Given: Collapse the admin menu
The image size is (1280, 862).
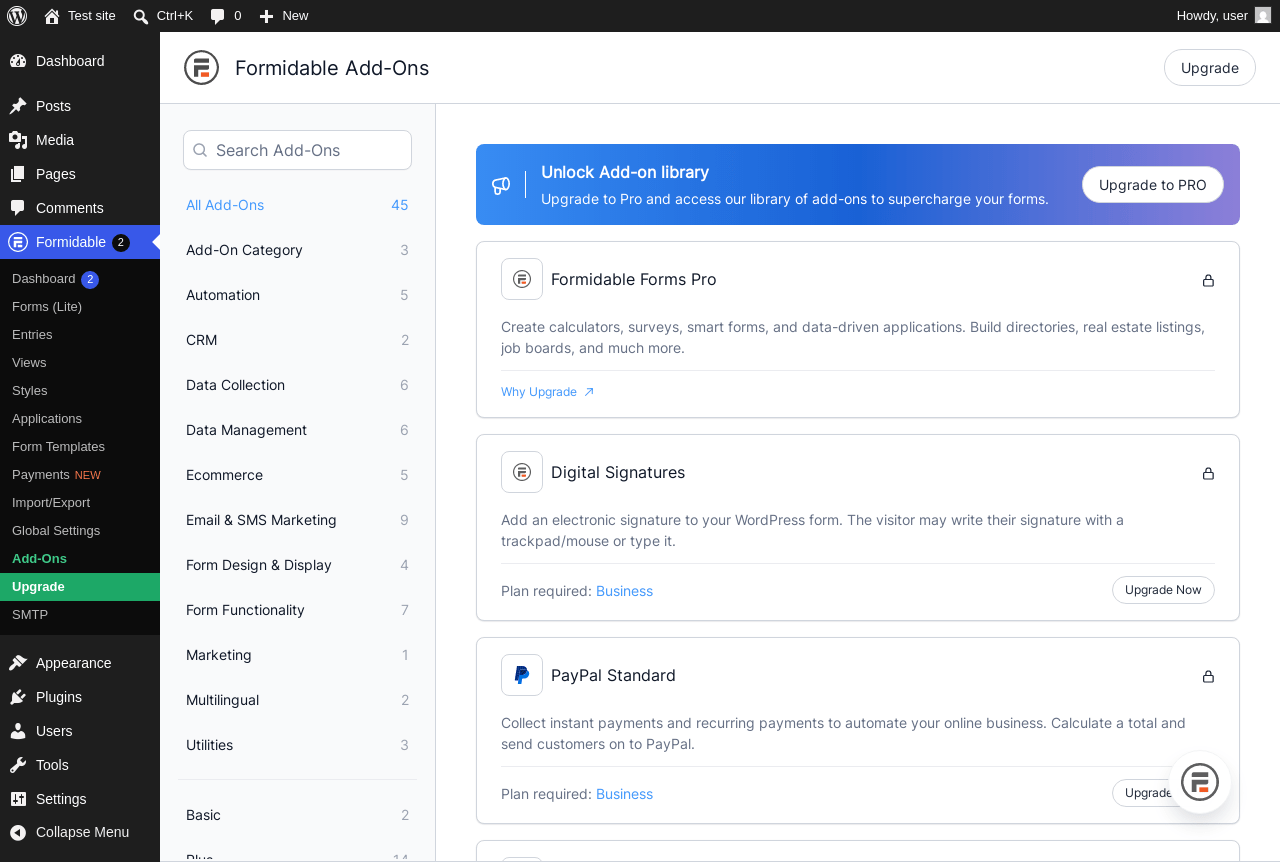Looking at the screenshot, I should click(80, 832).
